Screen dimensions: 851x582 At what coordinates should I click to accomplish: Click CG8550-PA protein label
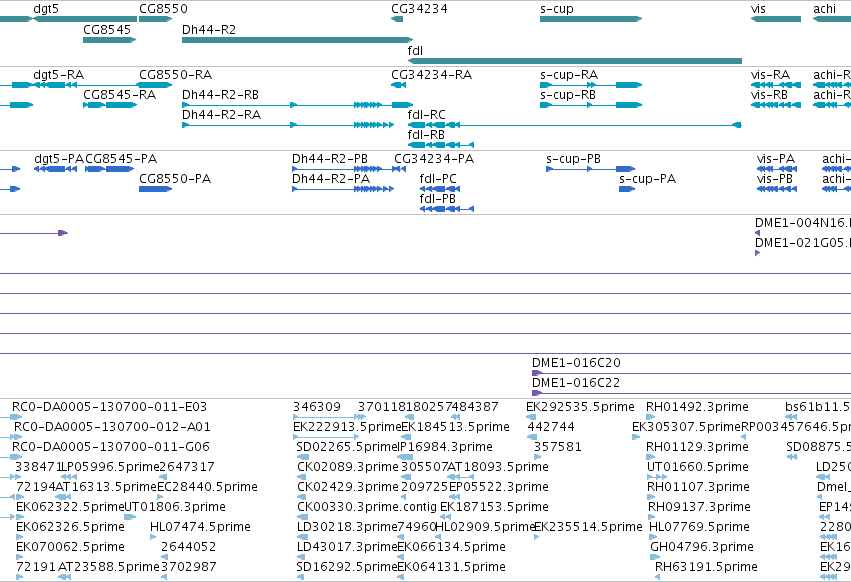tap(175, 179)
